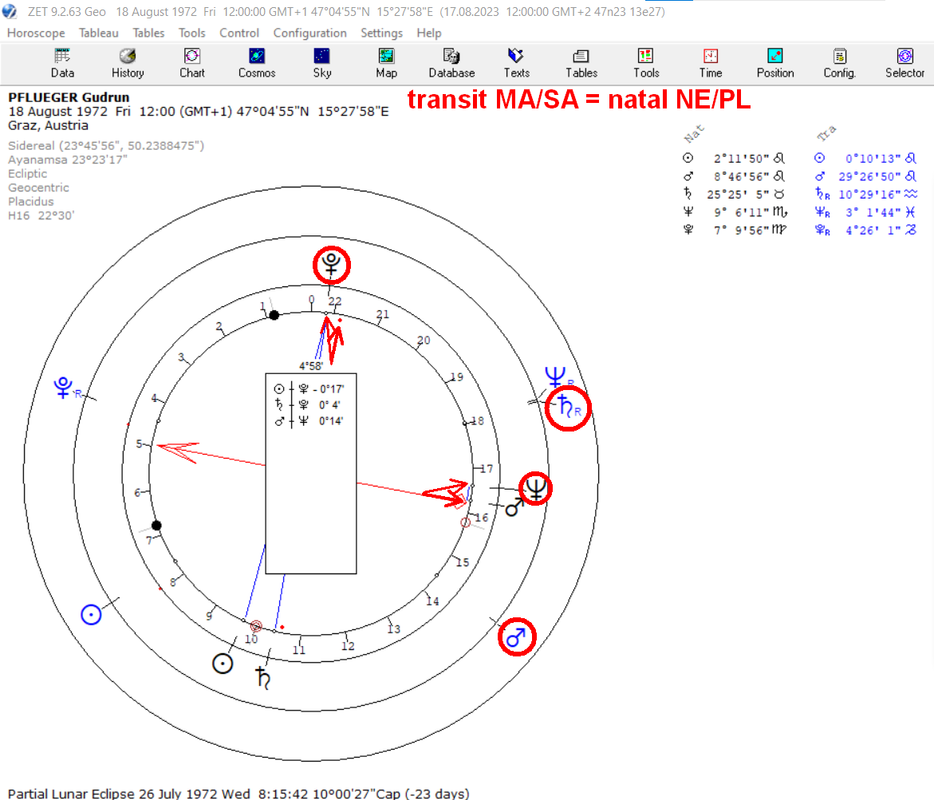934x800 pixels.
Task: Open the Tools toolbar icon
Action: [646, 63]
